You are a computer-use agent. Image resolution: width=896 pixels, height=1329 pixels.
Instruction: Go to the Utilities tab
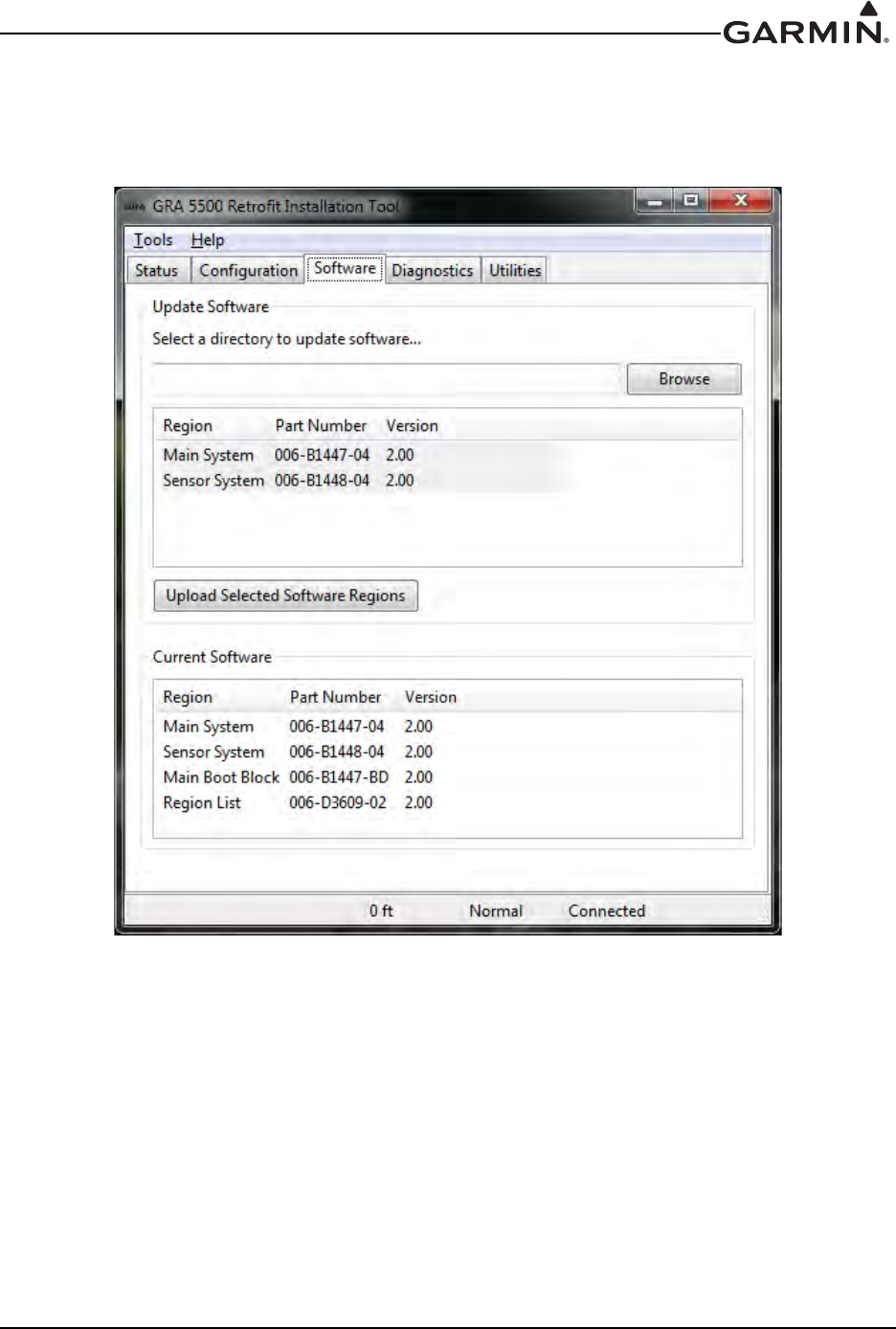click(515, 271)
